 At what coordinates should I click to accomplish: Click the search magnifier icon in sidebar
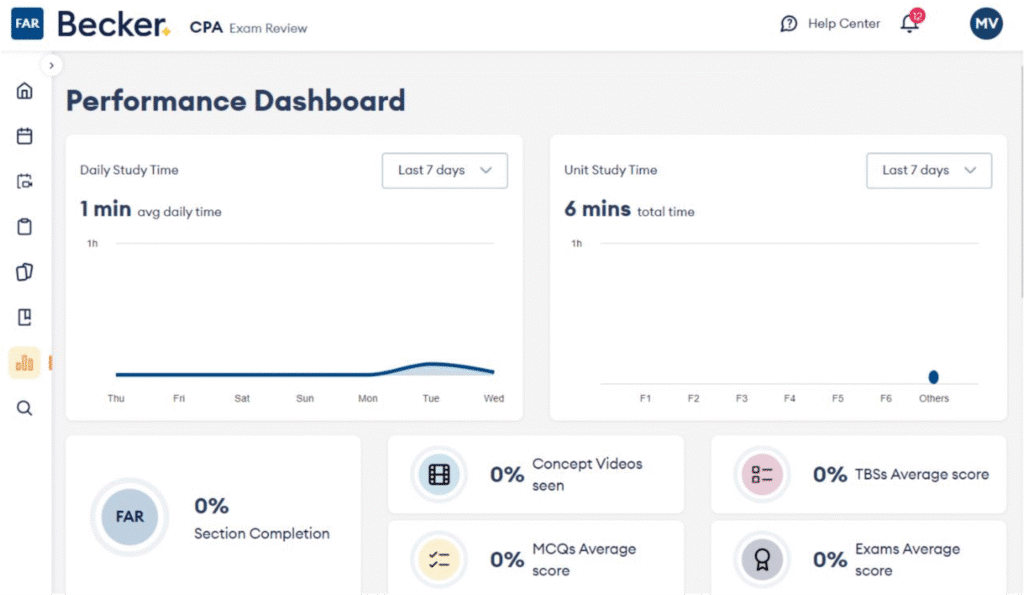25,408
